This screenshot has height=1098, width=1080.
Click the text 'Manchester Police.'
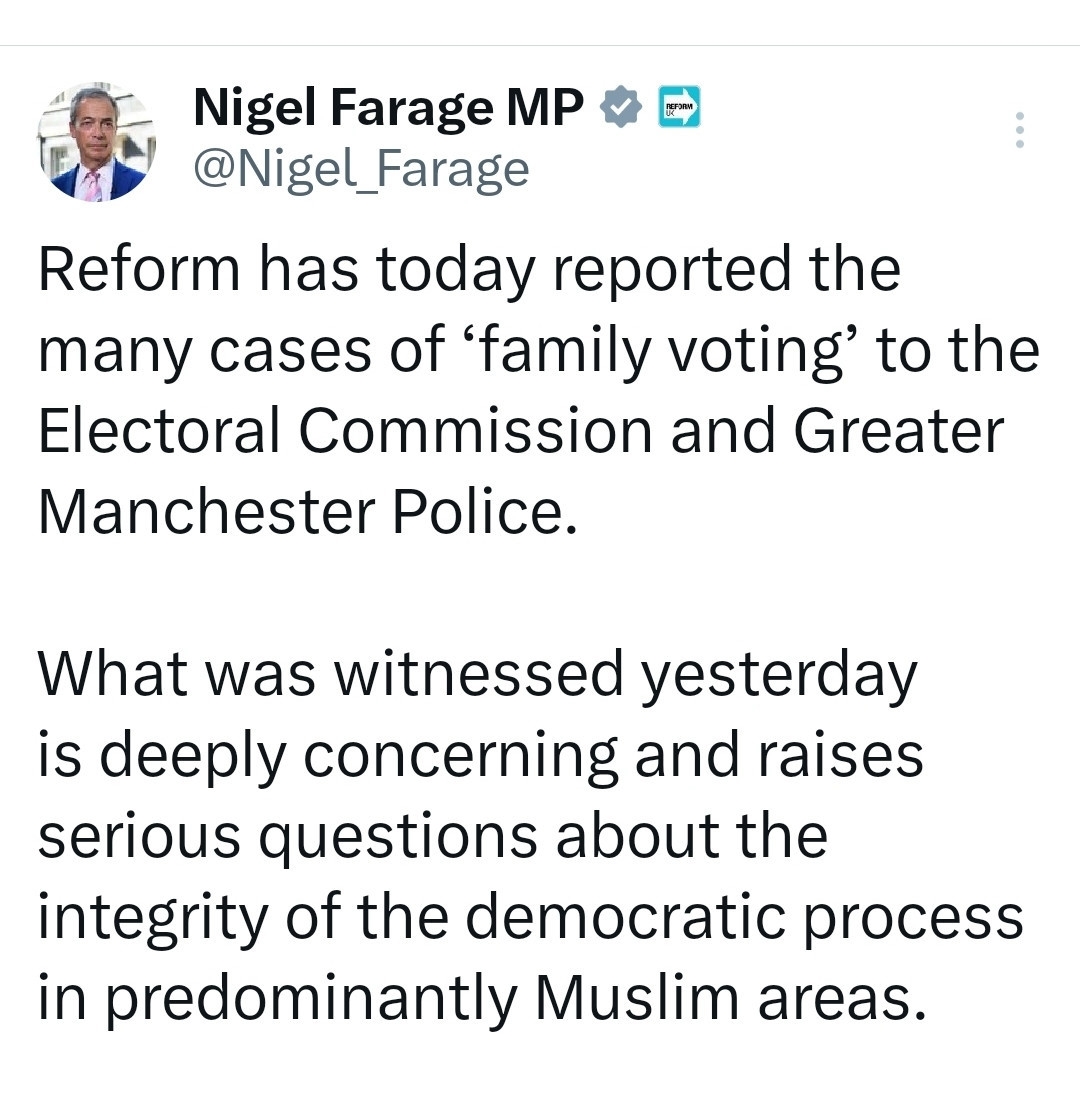pos(308,513)
